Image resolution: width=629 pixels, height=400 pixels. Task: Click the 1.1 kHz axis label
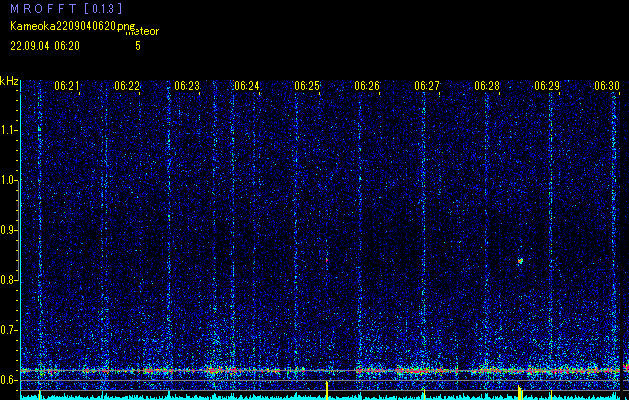(x=9, y=130)
